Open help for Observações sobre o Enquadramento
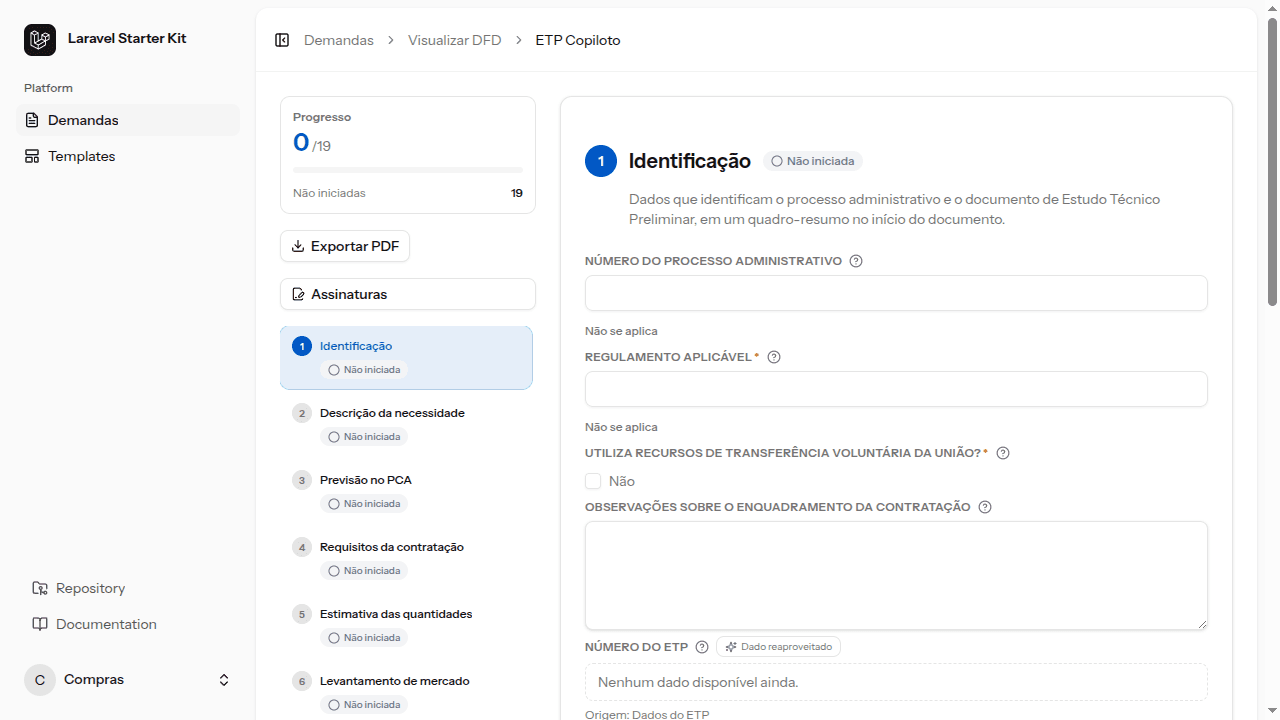This screenshot has height=720, width=1280. click(x=985, y=507)
